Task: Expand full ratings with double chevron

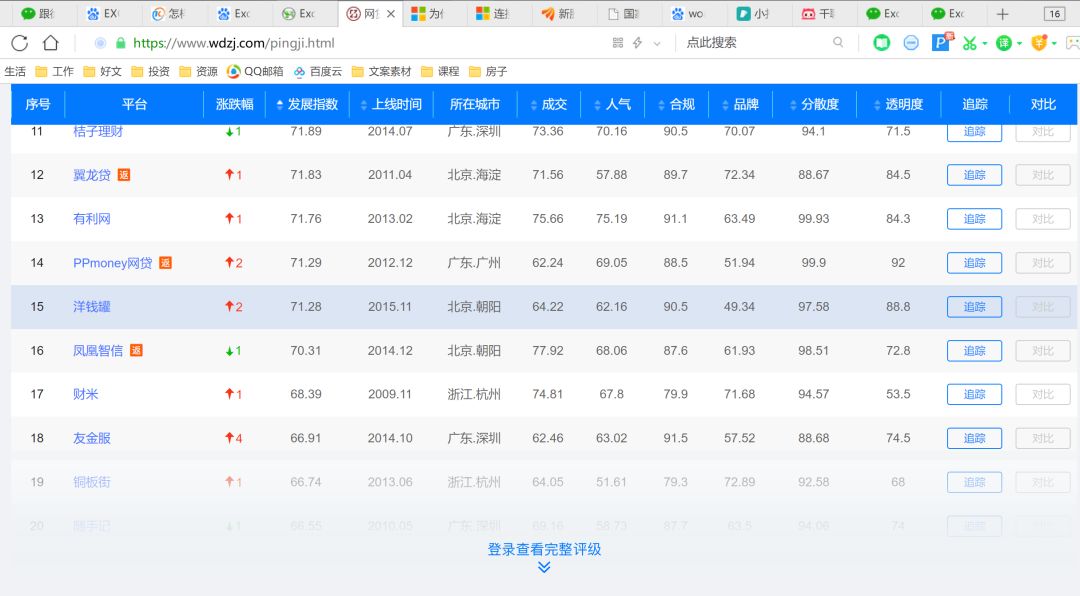Action: click(x=544, y=567)
